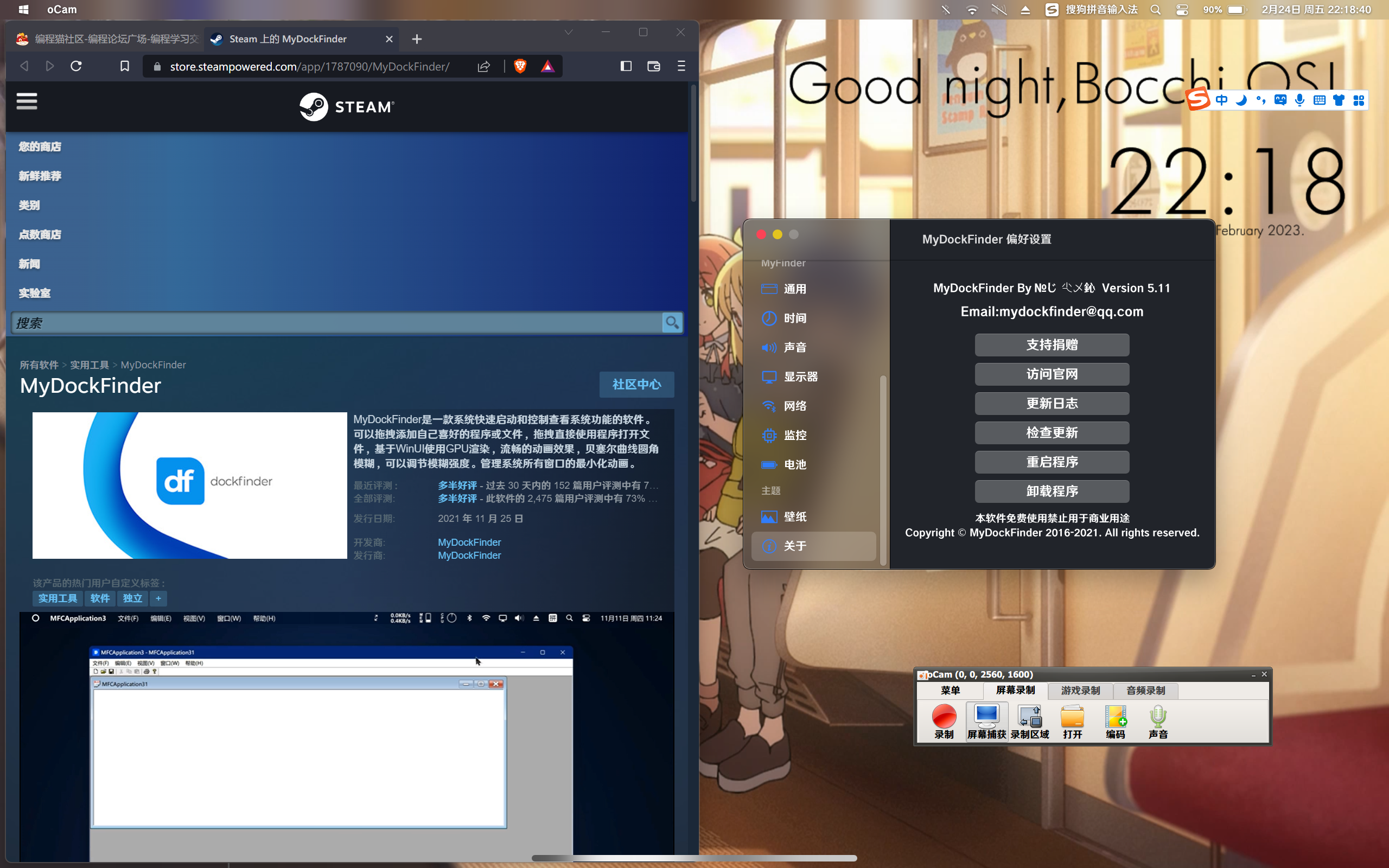Open Control Center icon in menu bar
The height and width of the screenshot is (868, 1389).
pyautogui.click(x=1182, y=10)
